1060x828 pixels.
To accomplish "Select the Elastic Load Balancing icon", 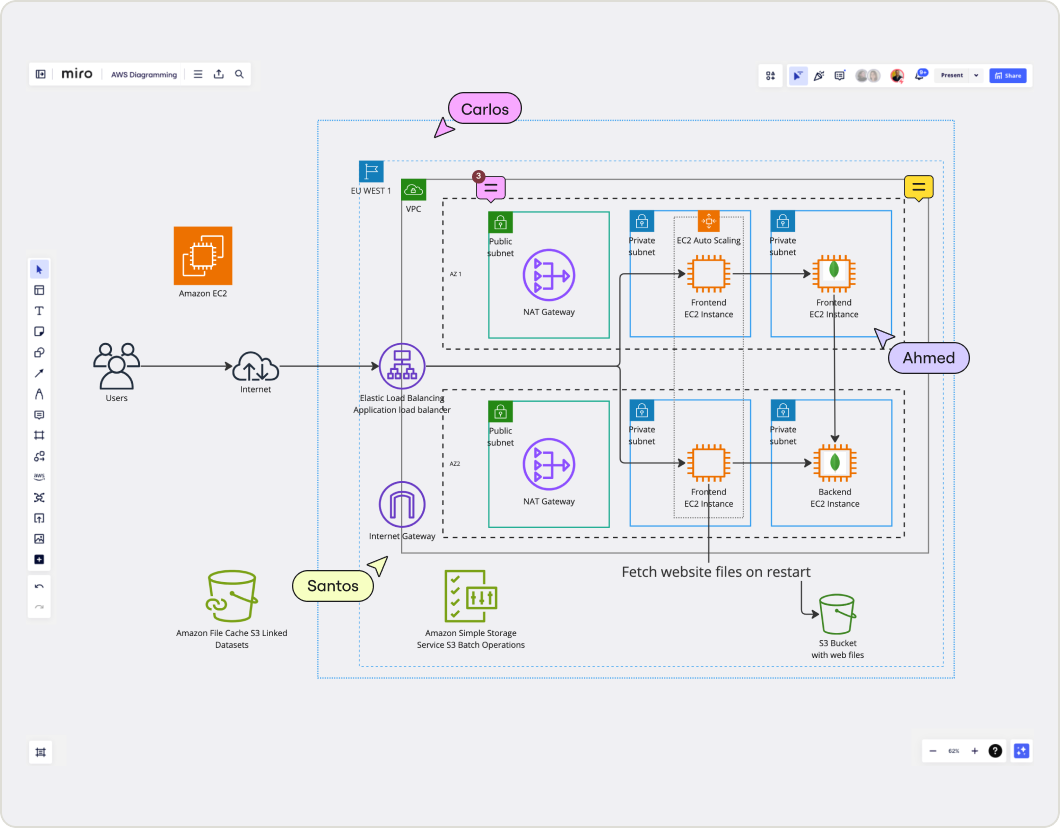I will point(402,366).
